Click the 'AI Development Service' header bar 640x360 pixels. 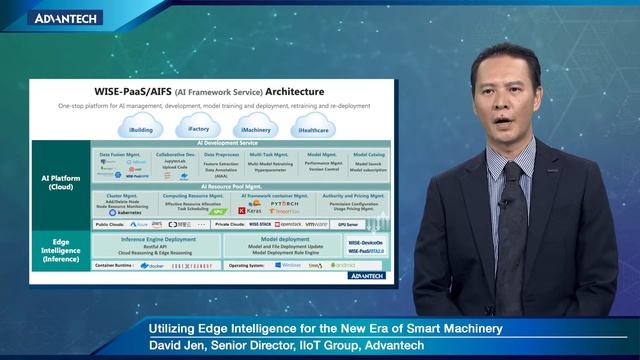(x=241, y=143)
